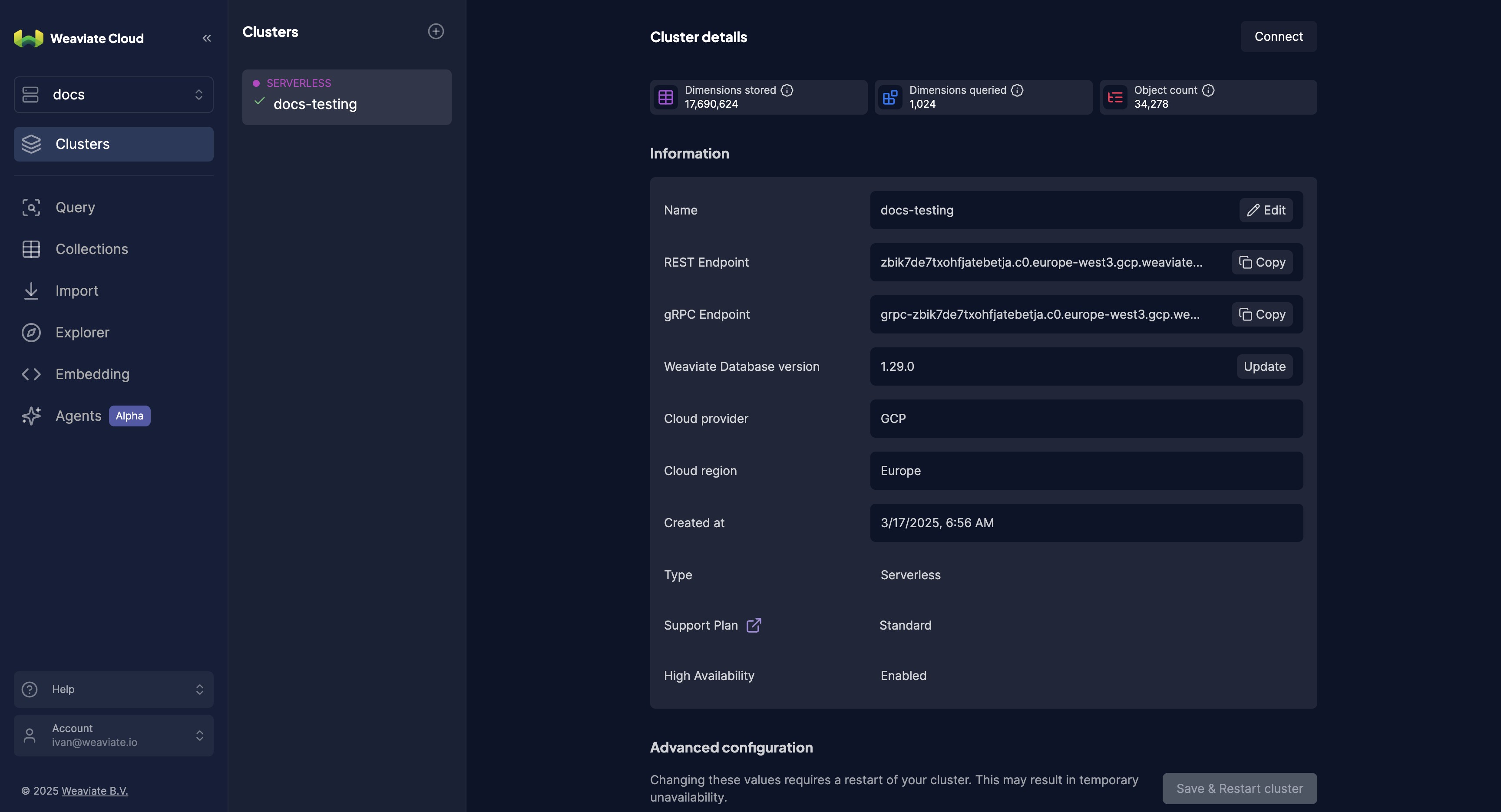Open the Agents Alpha page
Viewport: 1501px width, 812px height.
114,416
